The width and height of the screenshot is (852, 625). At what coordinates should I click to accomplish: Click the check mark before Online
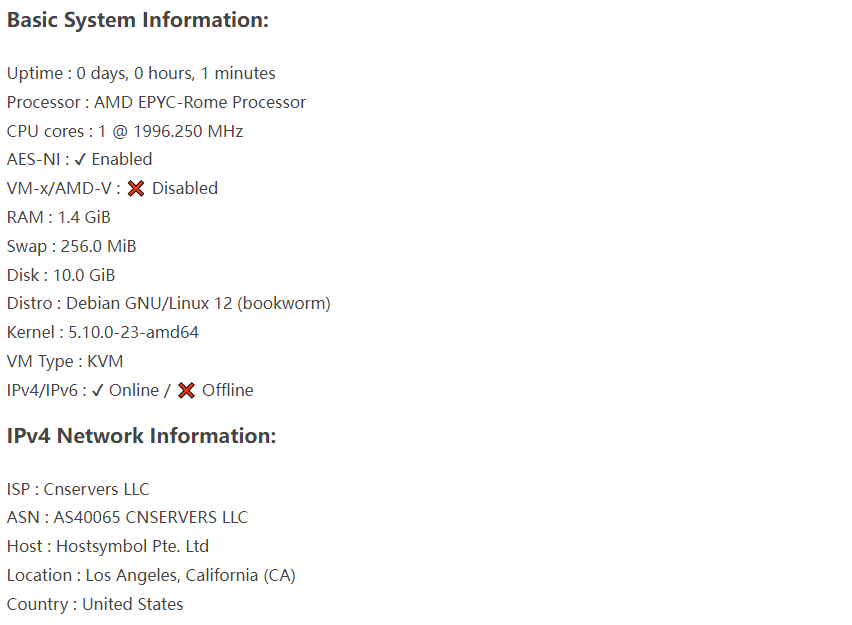(x=97, y=390)
